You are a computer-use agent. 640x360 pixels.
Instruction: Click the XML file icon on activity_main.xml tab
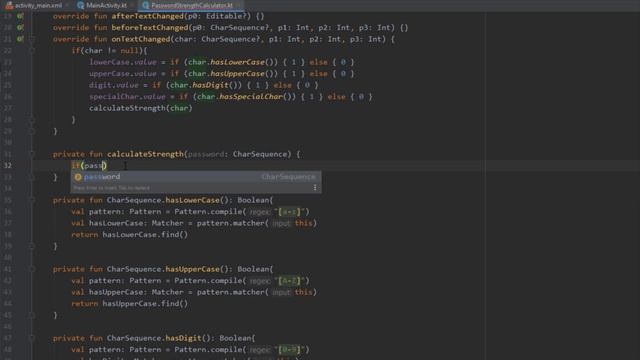point(9,5)
